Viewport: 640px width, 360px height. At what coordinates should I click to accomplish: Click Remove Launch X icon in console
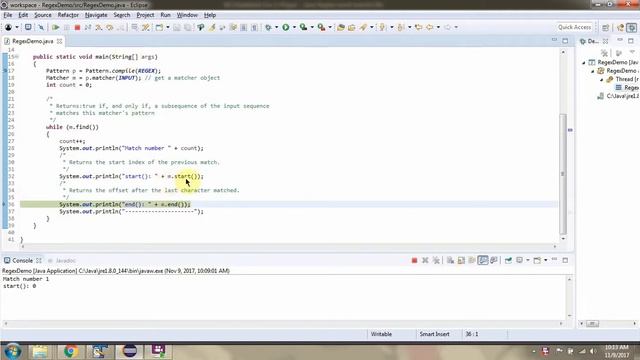[425, 260]
